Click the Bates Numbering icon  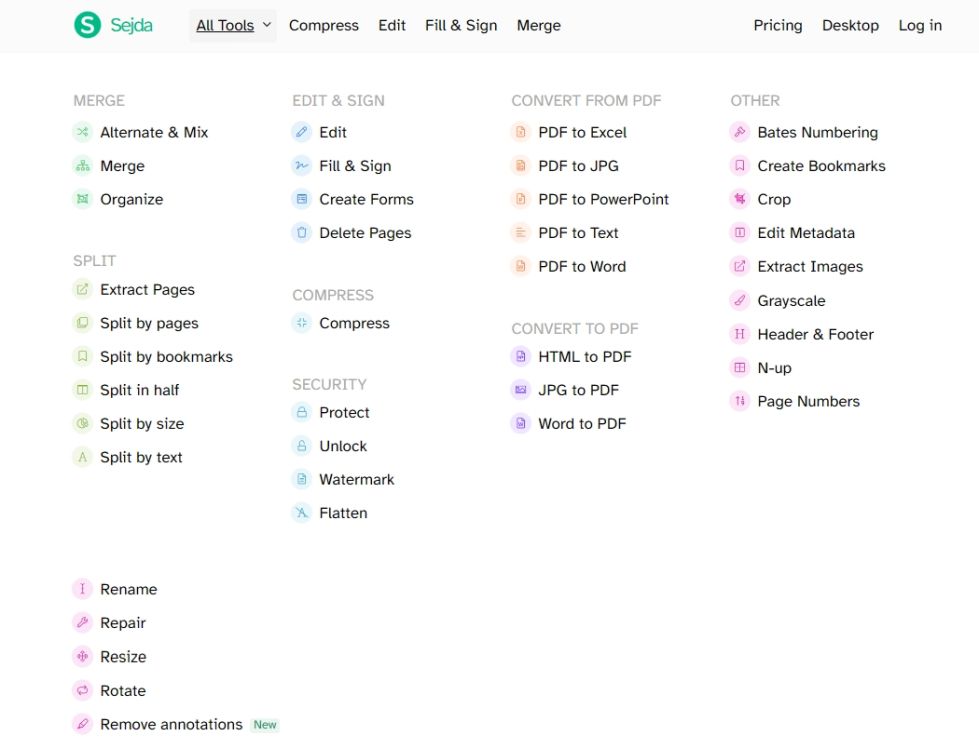[740, 132]
